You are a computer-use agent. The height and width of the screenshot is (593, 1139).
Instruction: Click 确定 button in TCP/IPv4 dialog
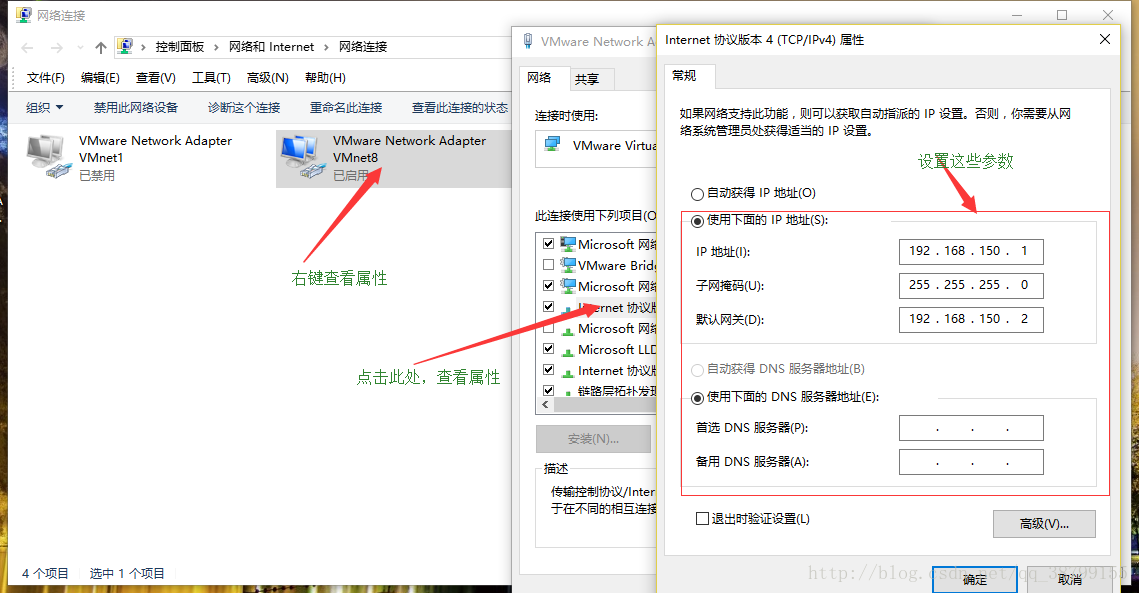[975, 580]
